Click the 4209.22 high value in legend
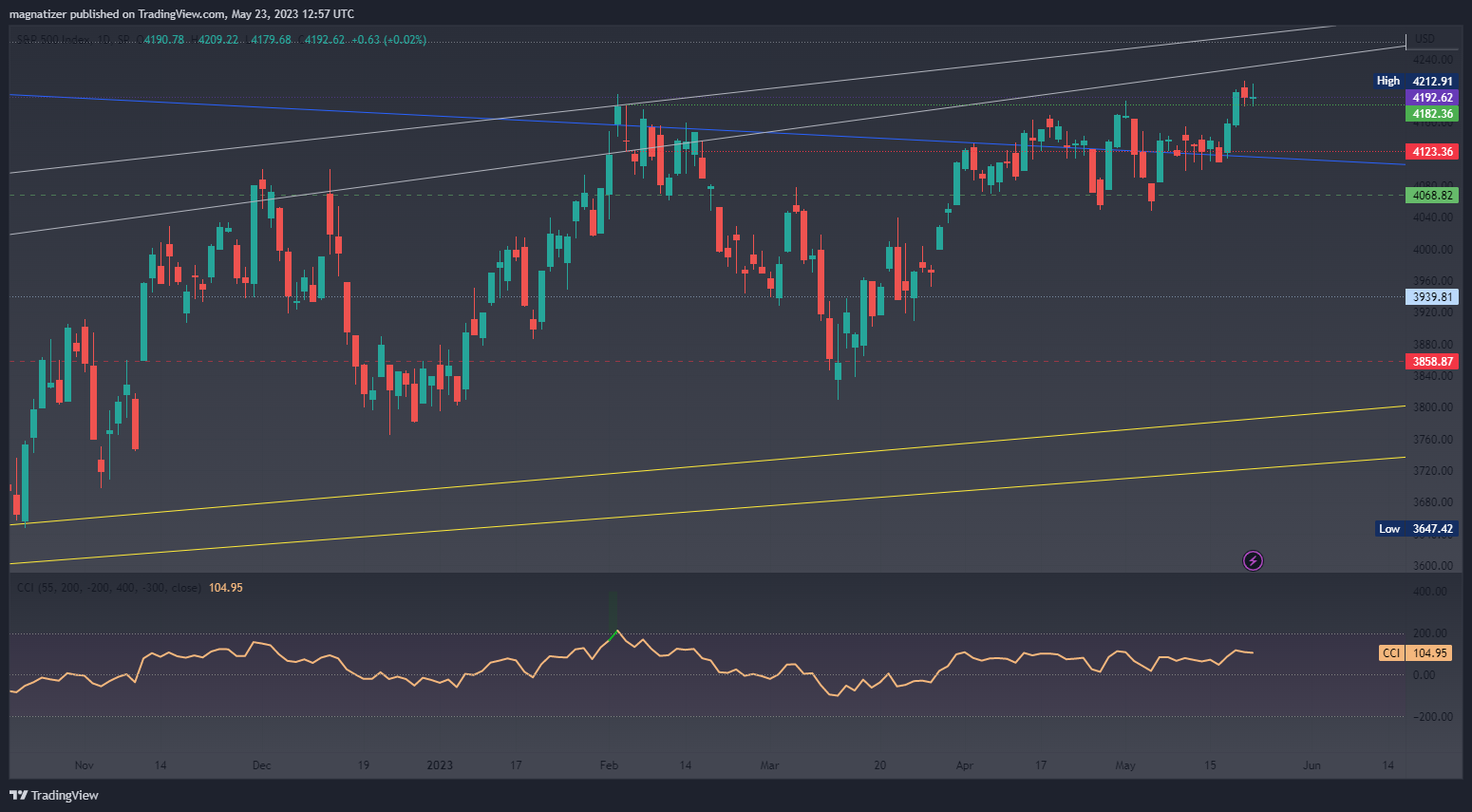This screenshot has width=1472, height=812. pos(218,40)
